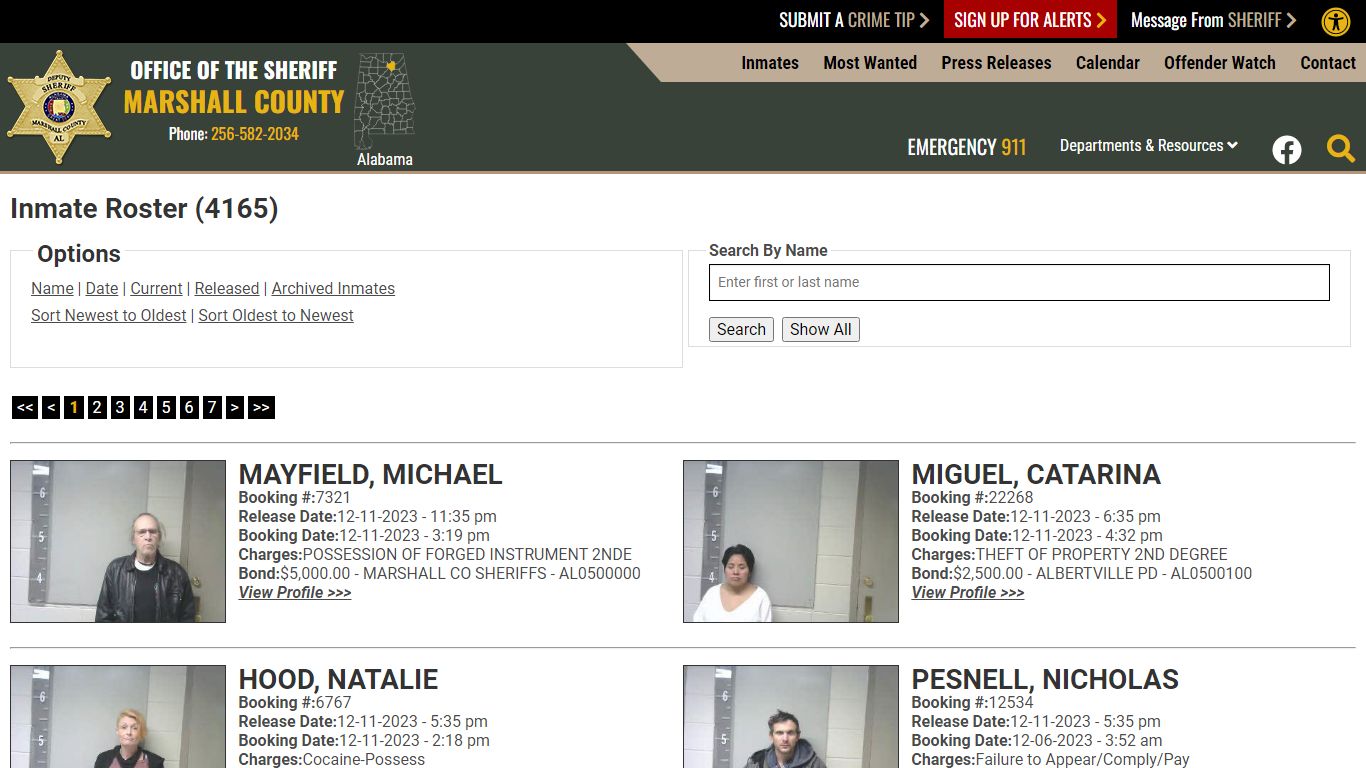Choose Sort Oldest to Newest
Image resolution: width=1366 pixels, height=768 pixels.
point(276,315)
